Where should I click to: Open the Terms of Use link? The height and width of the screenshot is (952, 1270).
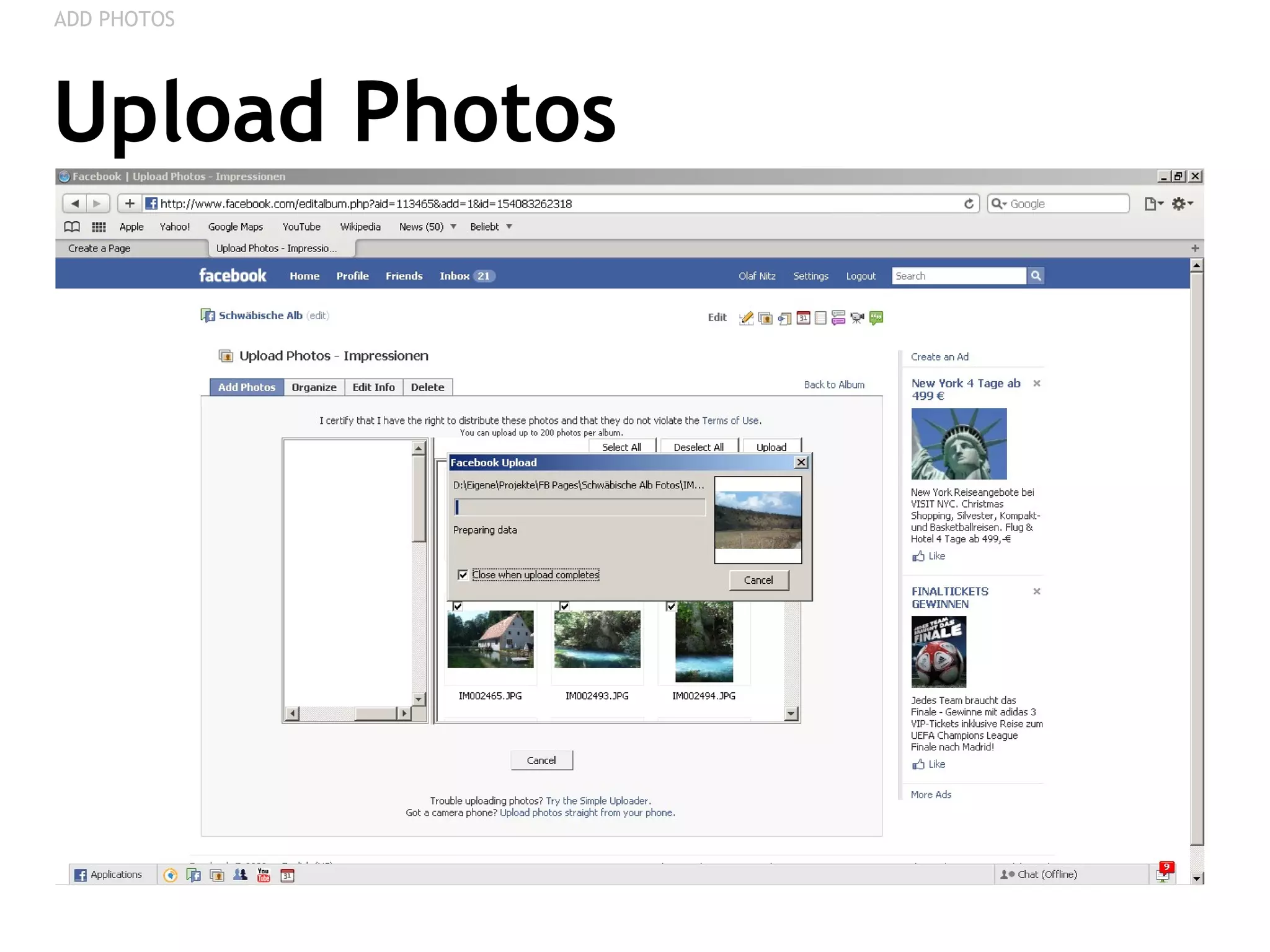point(730,420)
